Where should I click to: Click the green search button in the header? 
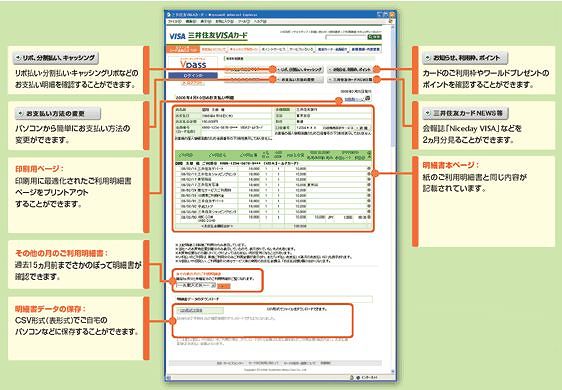pos(374,37)
